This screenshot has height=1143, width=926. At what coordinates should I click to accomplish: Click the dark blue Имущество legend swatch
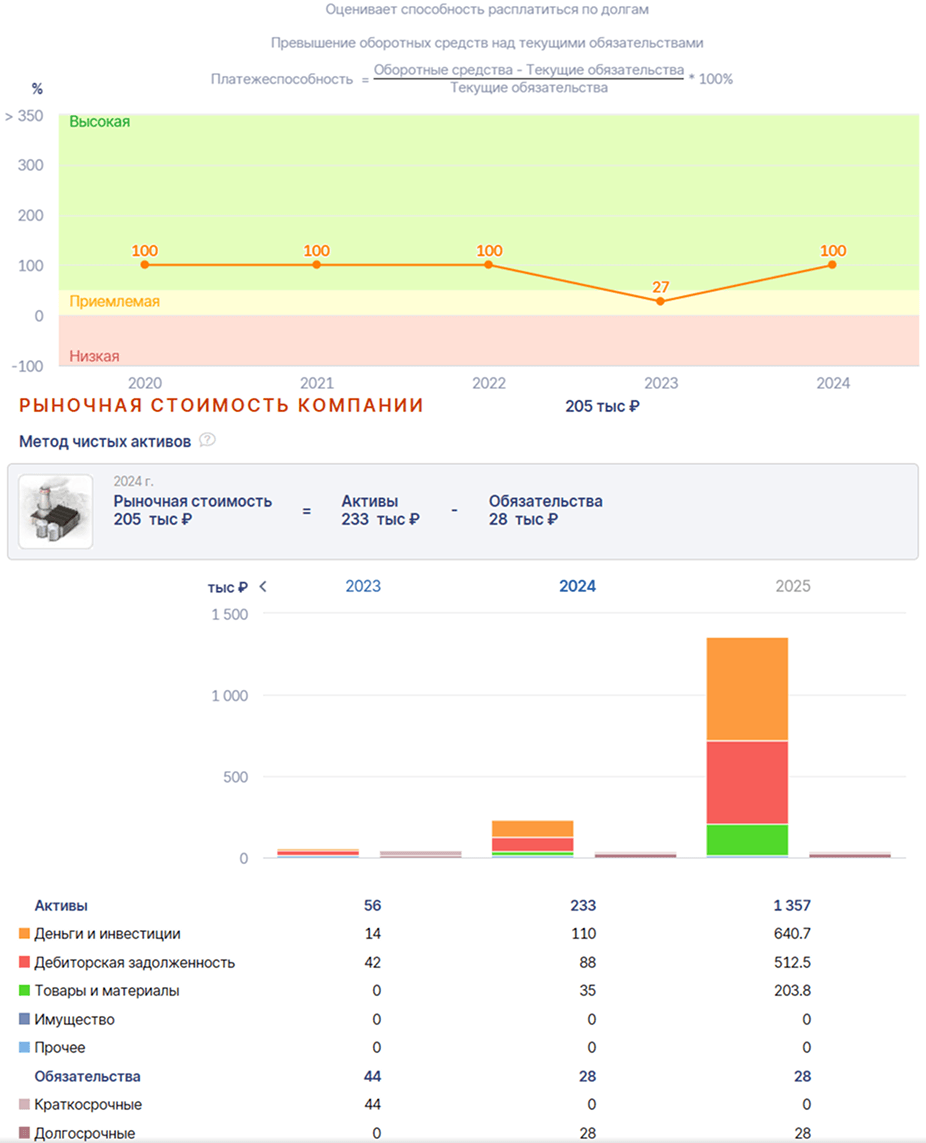pyautogui.click(x=24, y=1019)
